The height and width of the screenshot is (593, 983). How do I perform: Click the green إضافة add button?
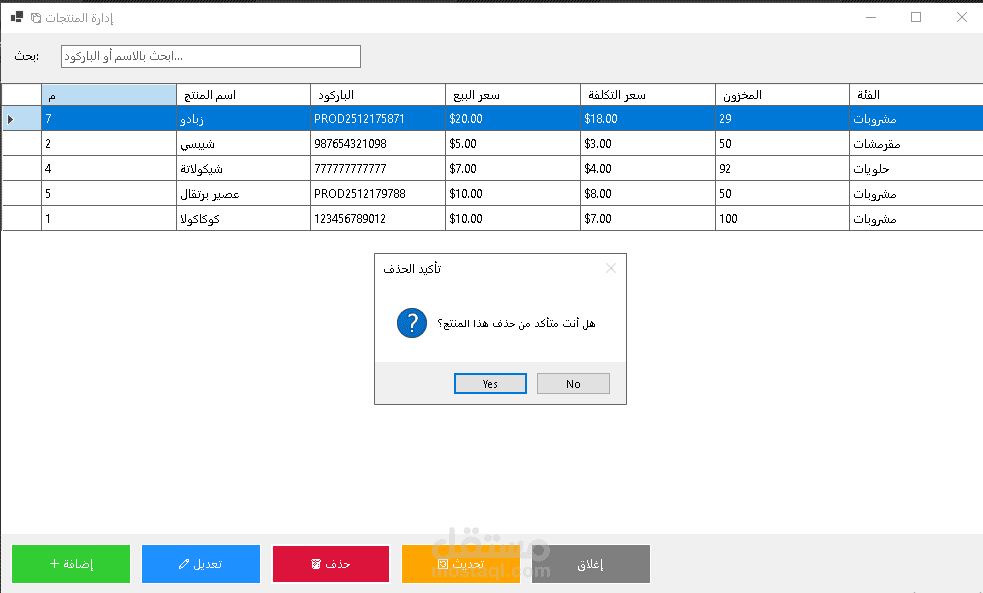point(71,564)
